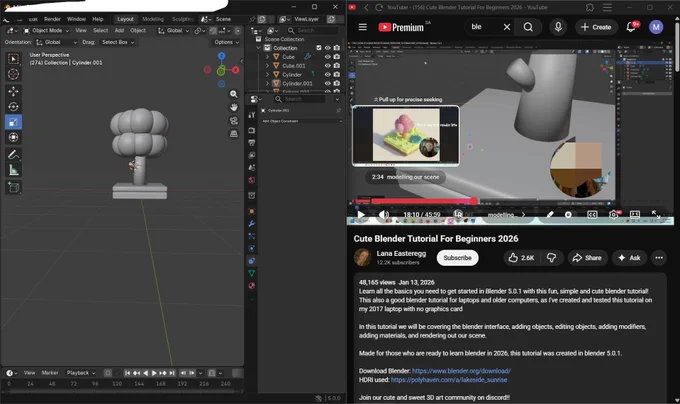Screen dimensions: 680x404
Task: Open the Render properties tab
Action: 252,130
